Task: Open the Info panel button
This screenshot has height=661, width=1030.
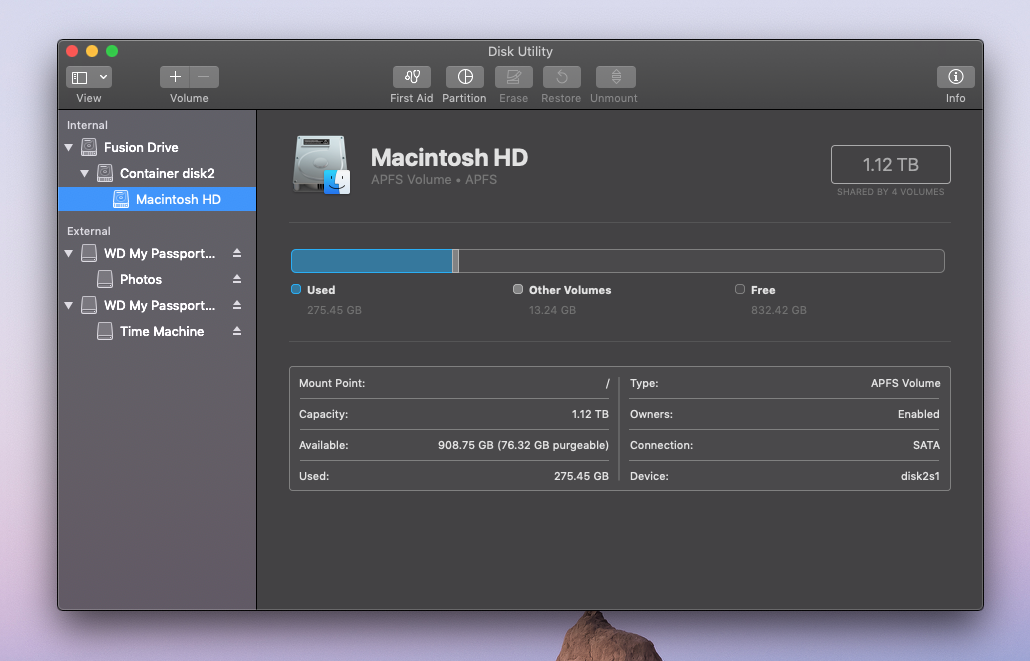Action: [x=955, y=77]
